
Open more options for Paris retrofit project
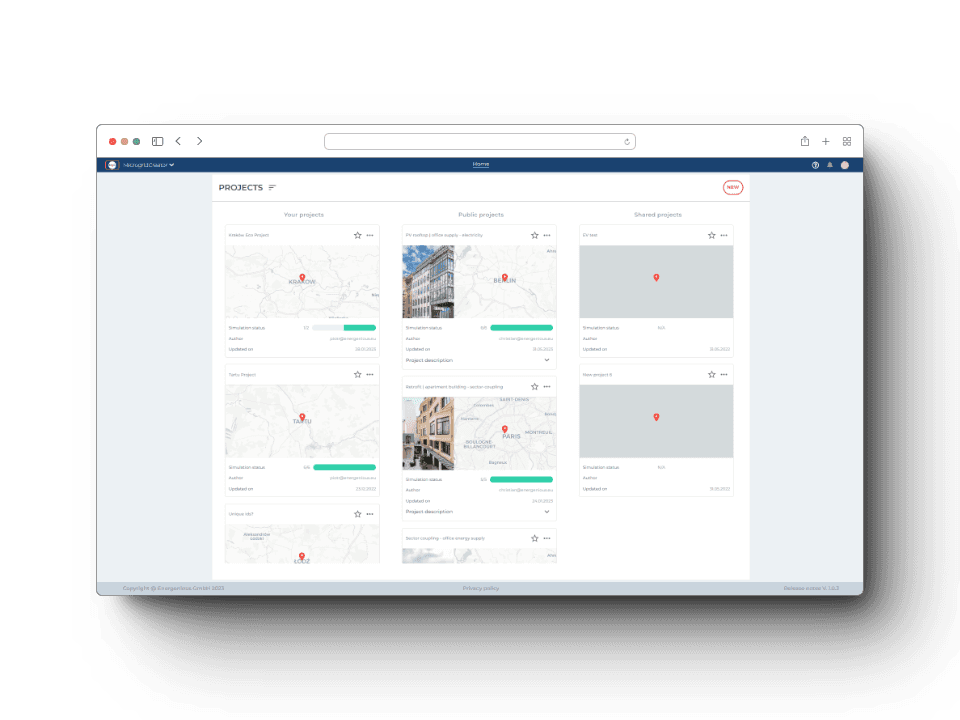pos(547,386)
